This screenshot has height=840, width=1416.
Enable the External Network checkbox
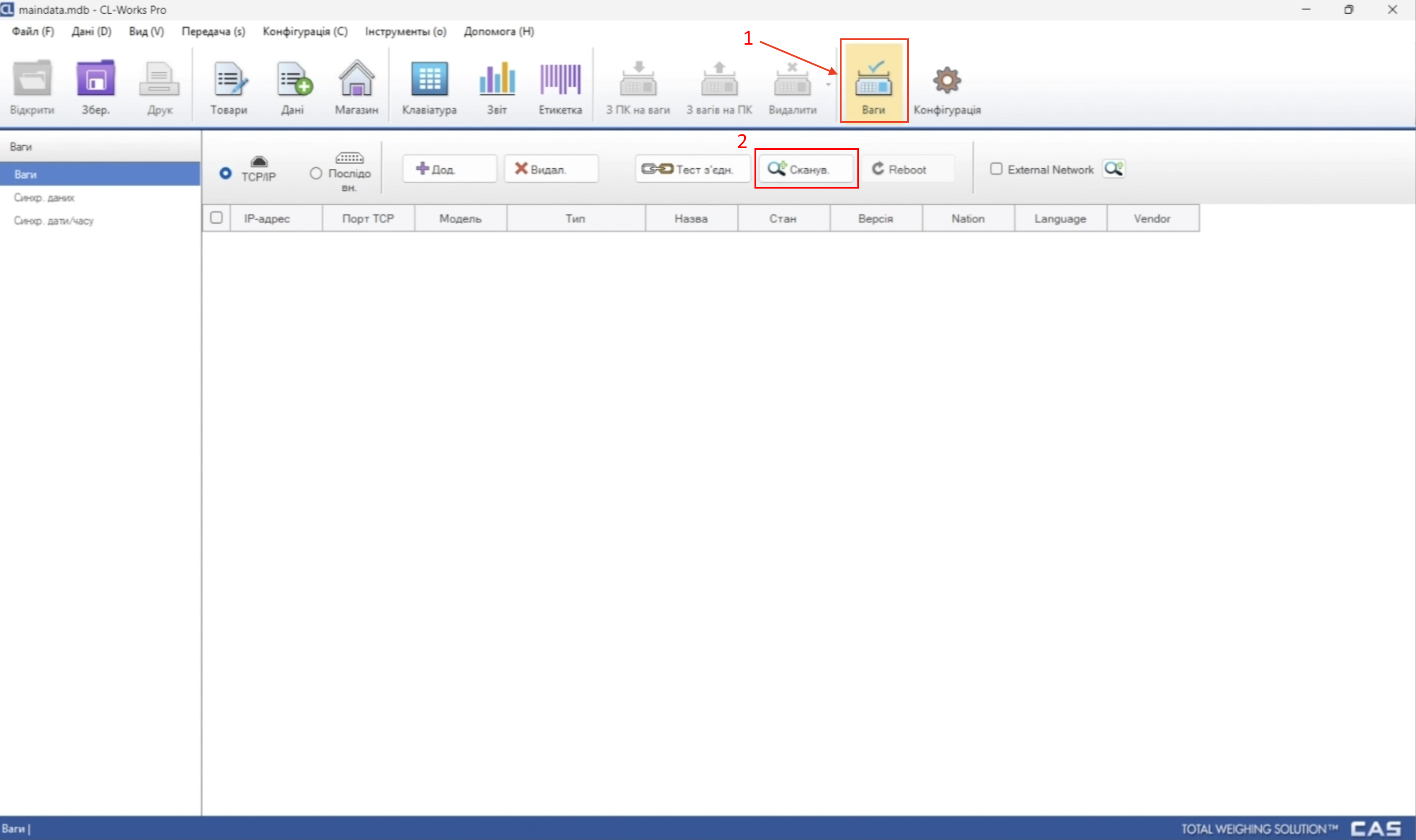tap(996, 169)
